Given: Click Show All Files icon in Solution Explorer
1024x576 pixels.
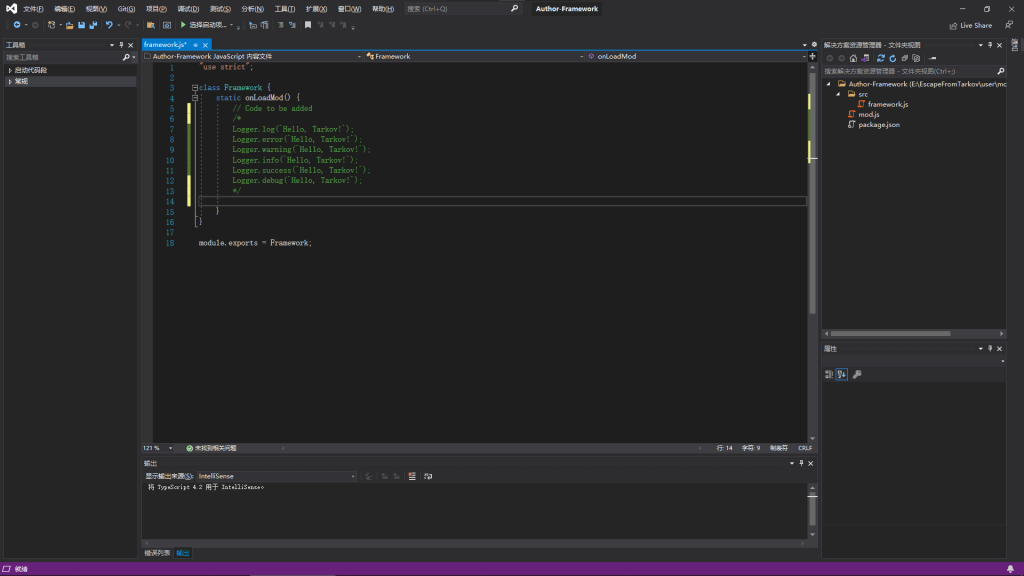Looking at the screenshot, I should (916, 58).
